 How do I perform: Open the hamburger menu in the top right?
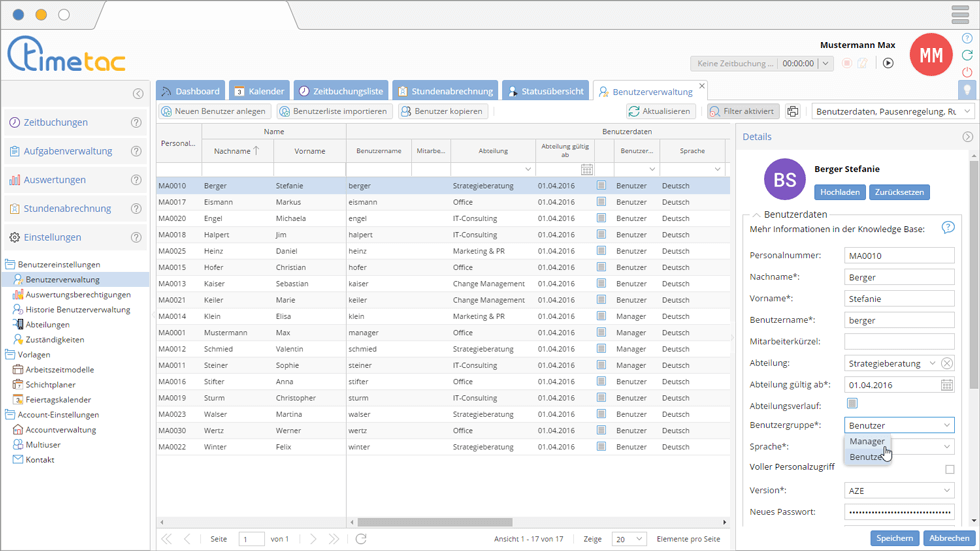(x=960, y=15)
